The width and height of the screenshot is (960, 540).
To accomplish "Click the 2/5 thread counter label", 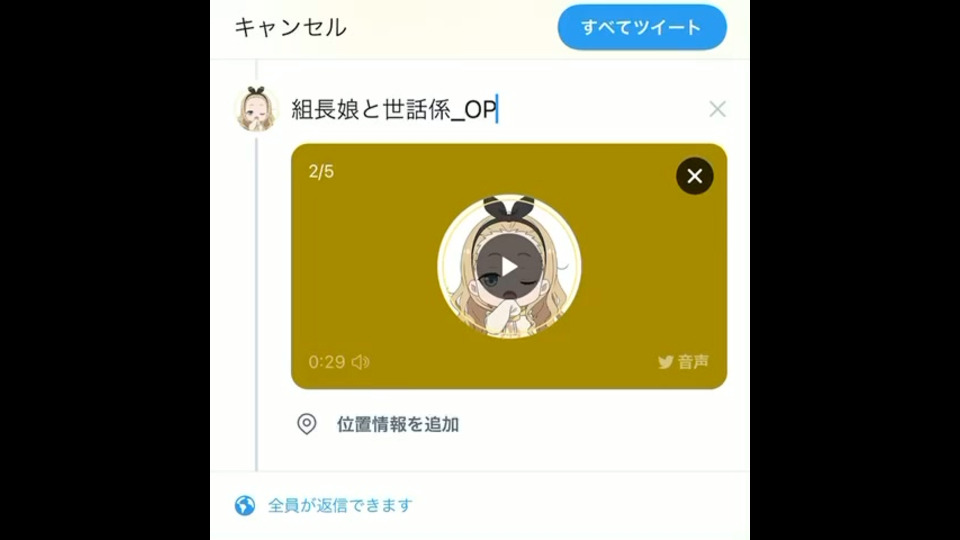I will coord(321,171).
